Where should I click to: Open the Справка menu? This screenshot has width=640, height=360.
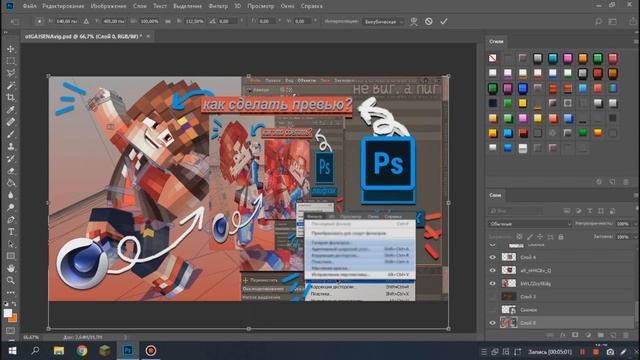tap(311, 6)
